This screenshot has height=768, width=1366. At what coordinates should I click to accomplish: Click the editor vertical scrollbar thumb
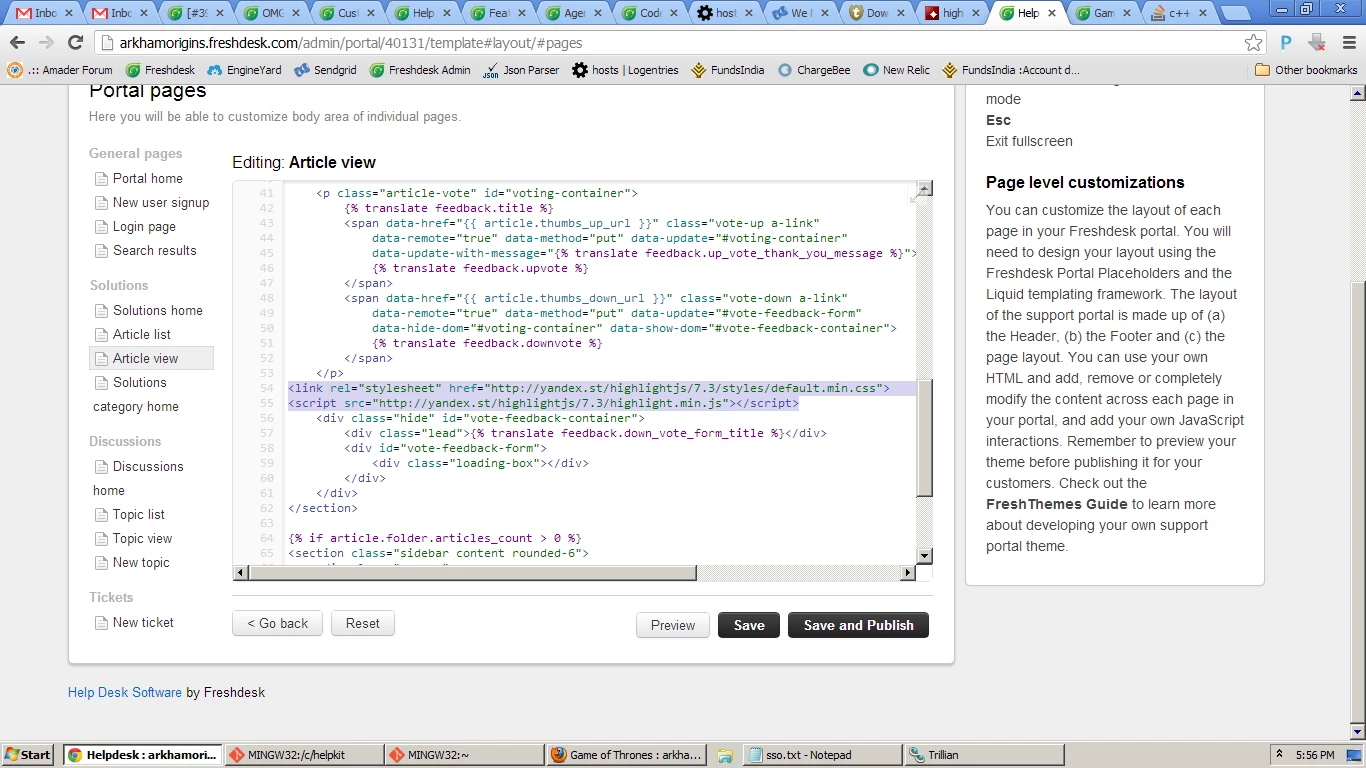[924, 438]
